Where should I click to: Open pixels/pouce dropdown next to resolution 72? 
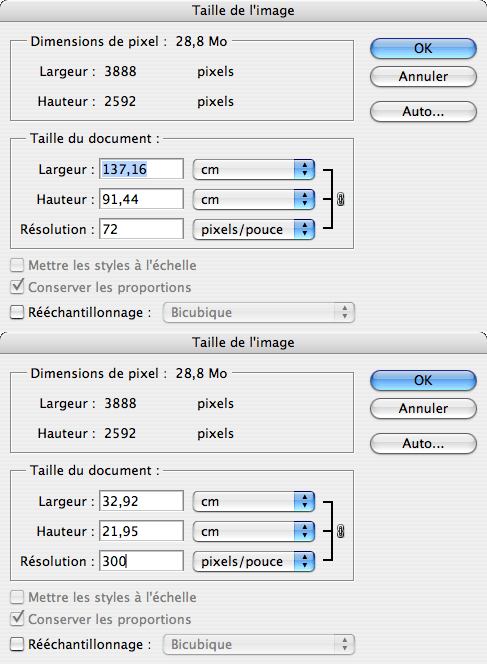coord(254,230)
